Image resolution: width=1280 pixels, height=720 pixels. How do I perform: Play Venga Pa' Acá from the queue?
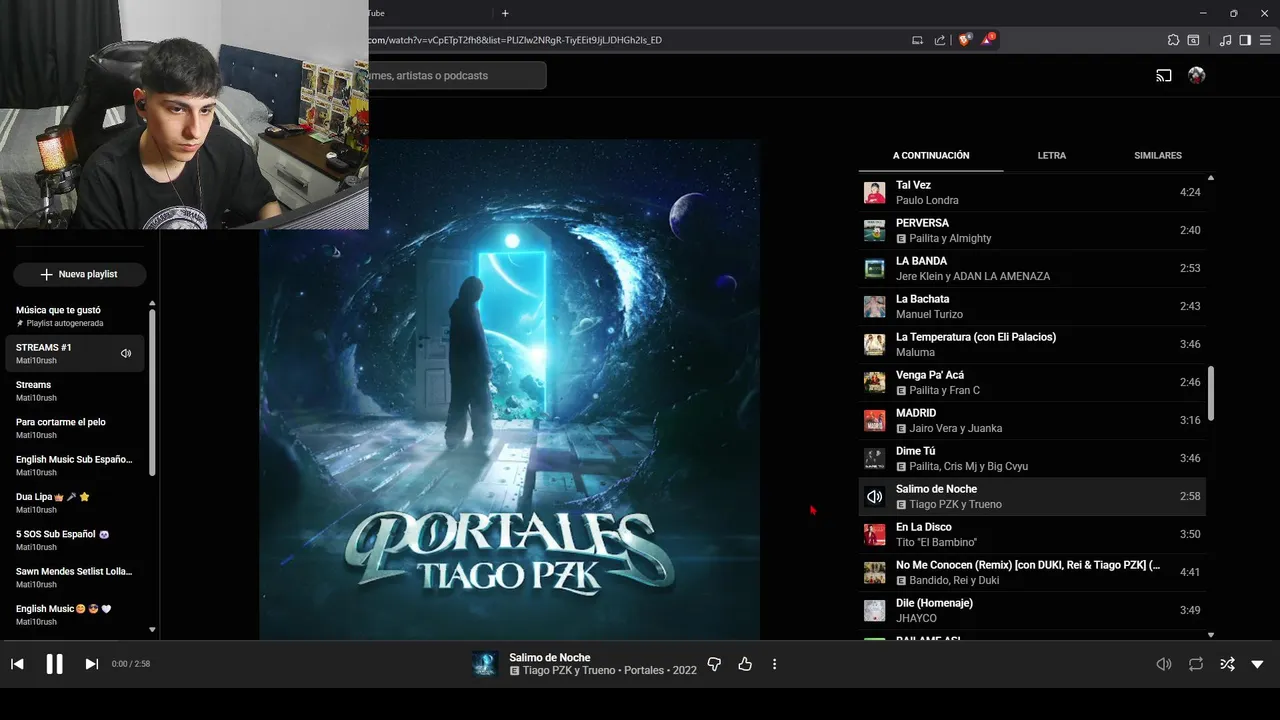pyautogui.click(x=1032, y=382)
